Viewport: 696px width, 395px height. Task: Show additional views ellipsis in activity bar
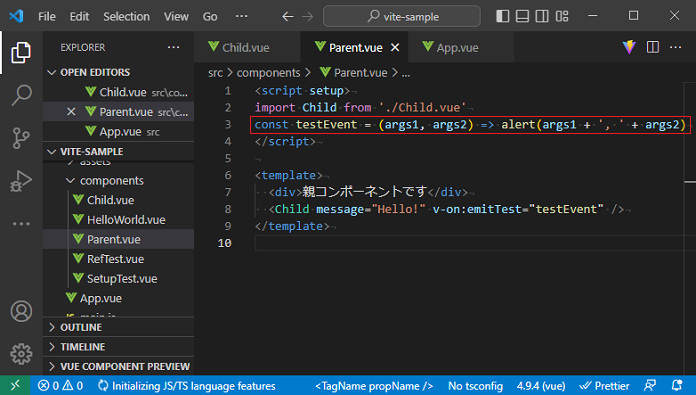(x=21, y=224)
